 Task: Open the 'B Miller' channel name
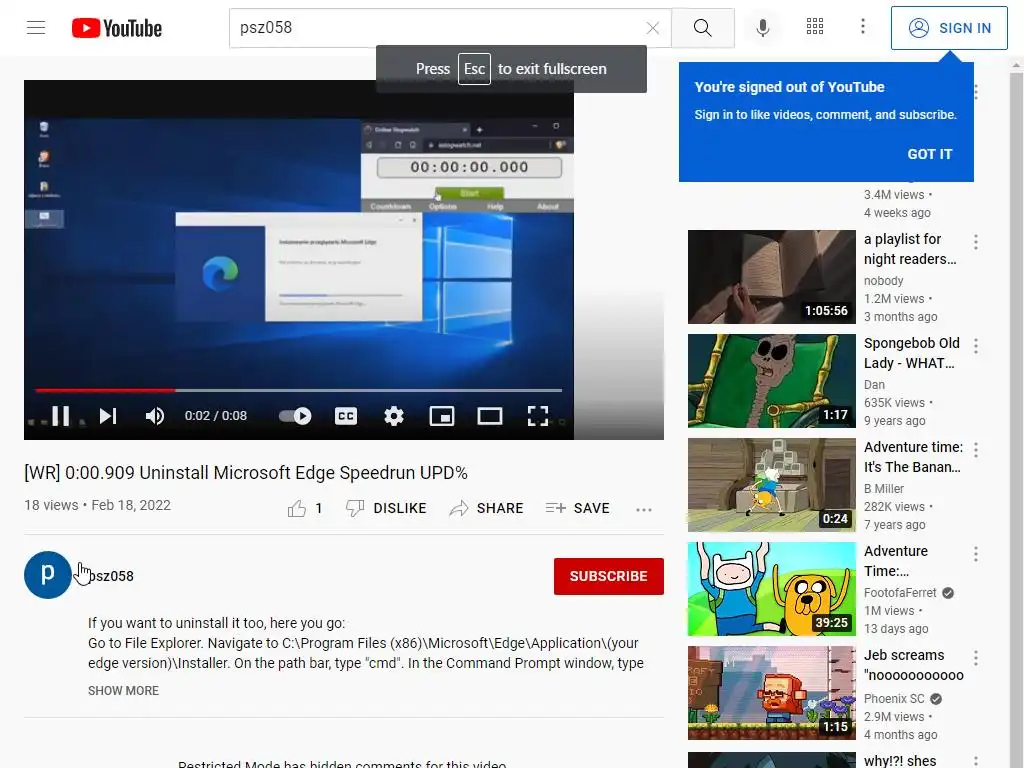pos(884,488)
